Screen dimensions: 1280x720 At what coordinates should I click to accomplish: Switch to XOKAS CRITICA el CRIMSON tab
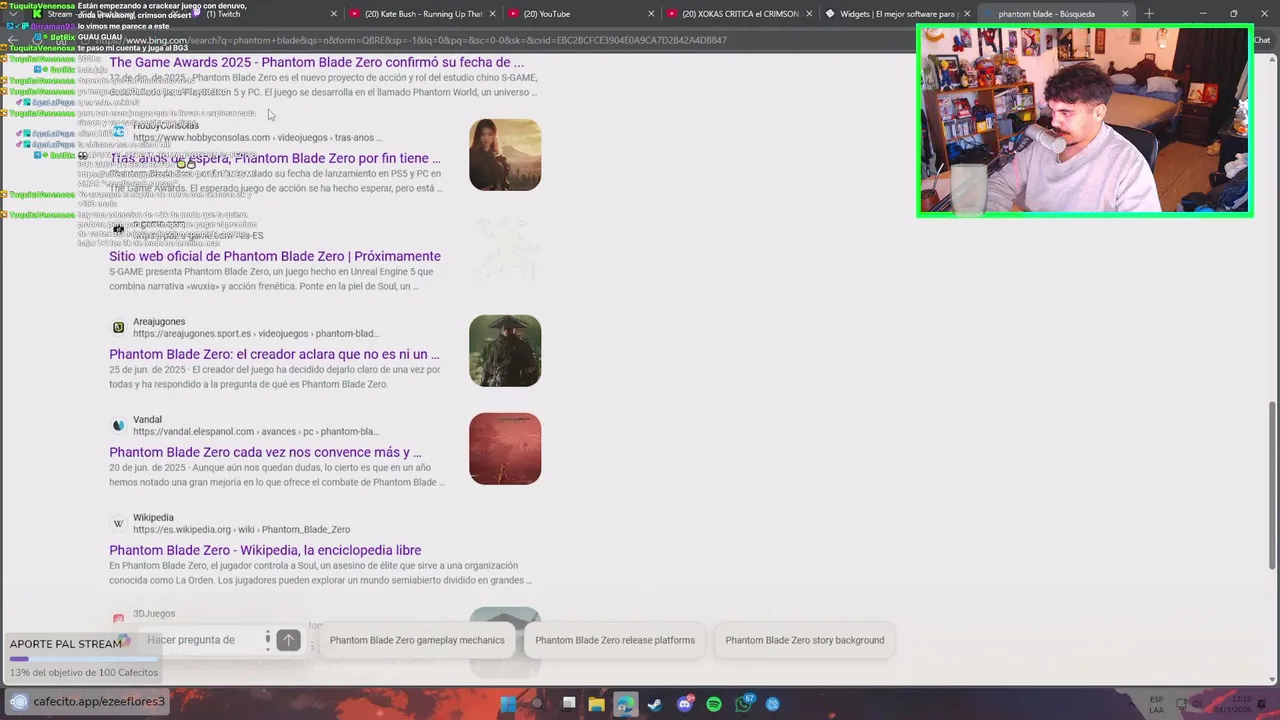[x=740, y=14]
